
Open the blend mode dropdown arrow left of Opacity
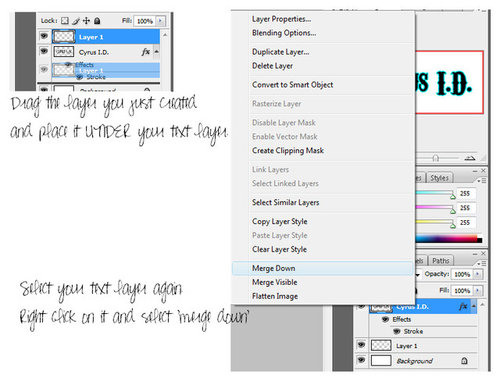click(417, 275)
